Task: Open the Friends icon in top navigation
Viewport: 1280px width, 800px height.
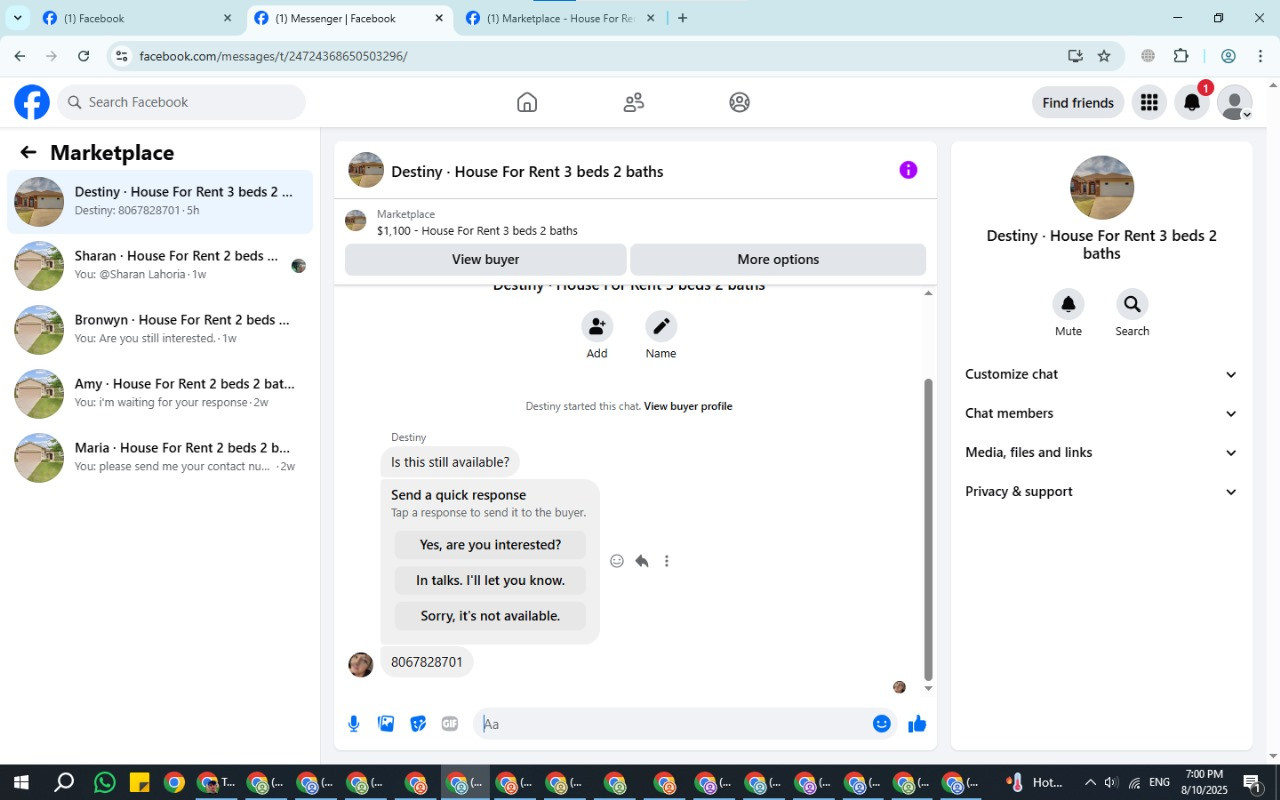Action: coord(633,102)
